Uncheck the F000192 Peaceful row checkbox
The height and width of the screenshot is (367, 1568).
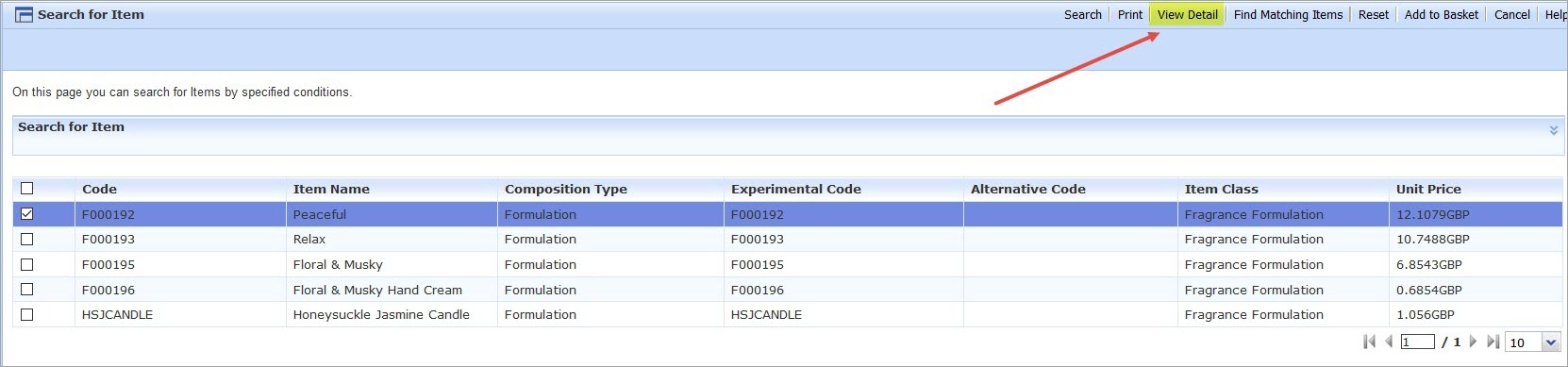pyautogui.click(x=26, y=214)
